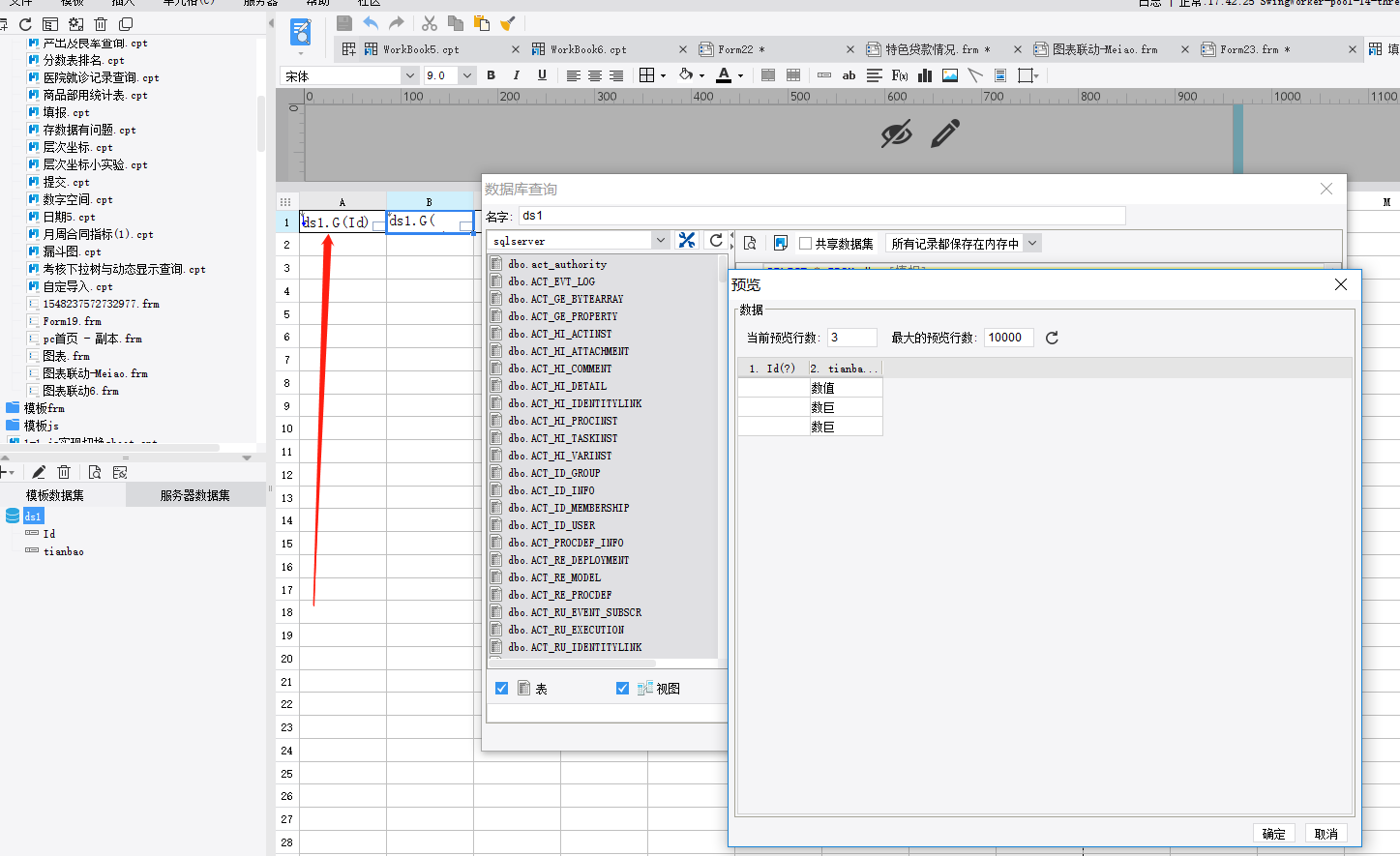Switch to the 服务器数据集 tab

[195, 495]
